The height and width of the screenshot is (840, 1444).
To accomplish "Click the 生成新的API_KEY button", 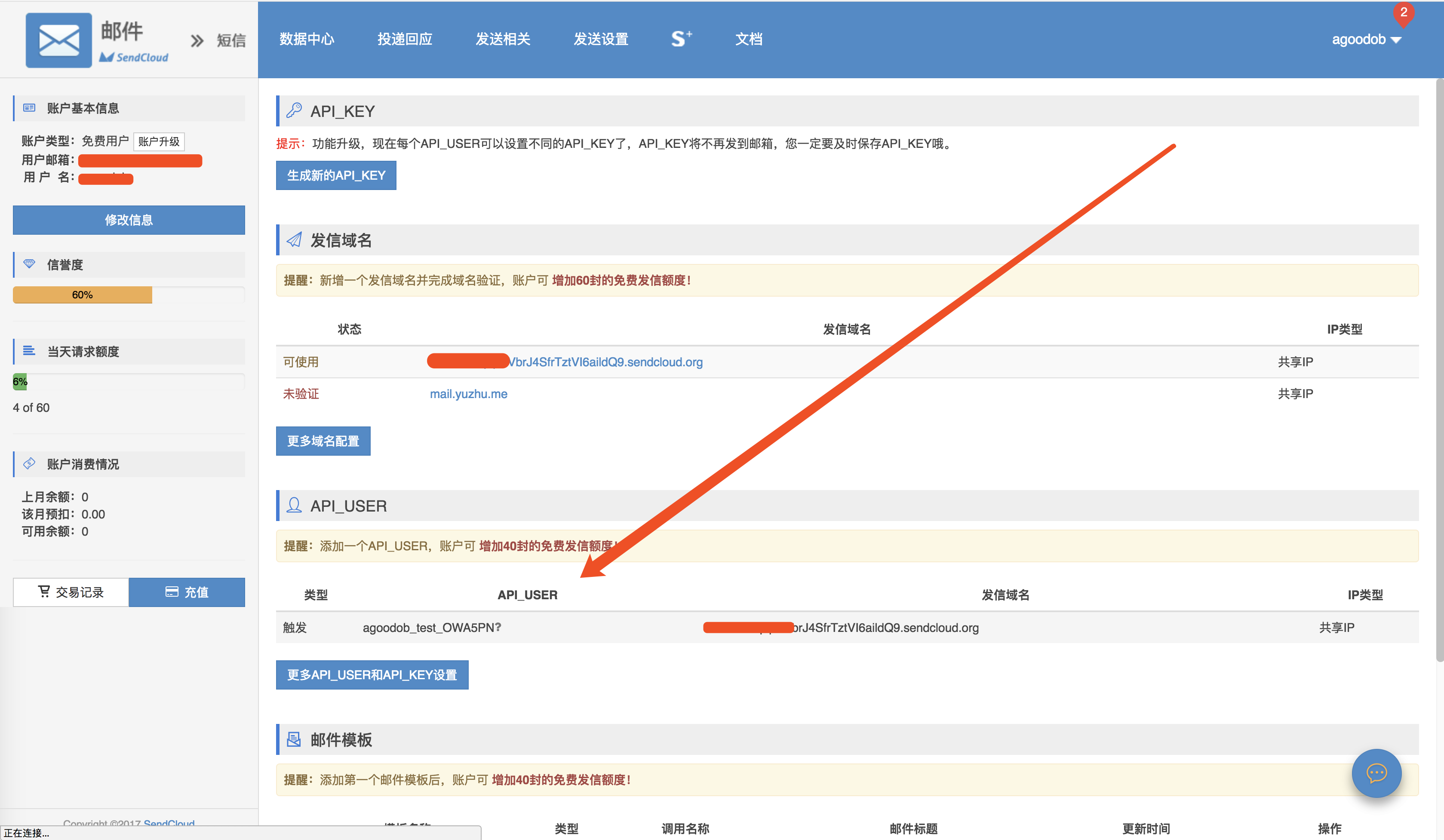I will pos(336,175).
